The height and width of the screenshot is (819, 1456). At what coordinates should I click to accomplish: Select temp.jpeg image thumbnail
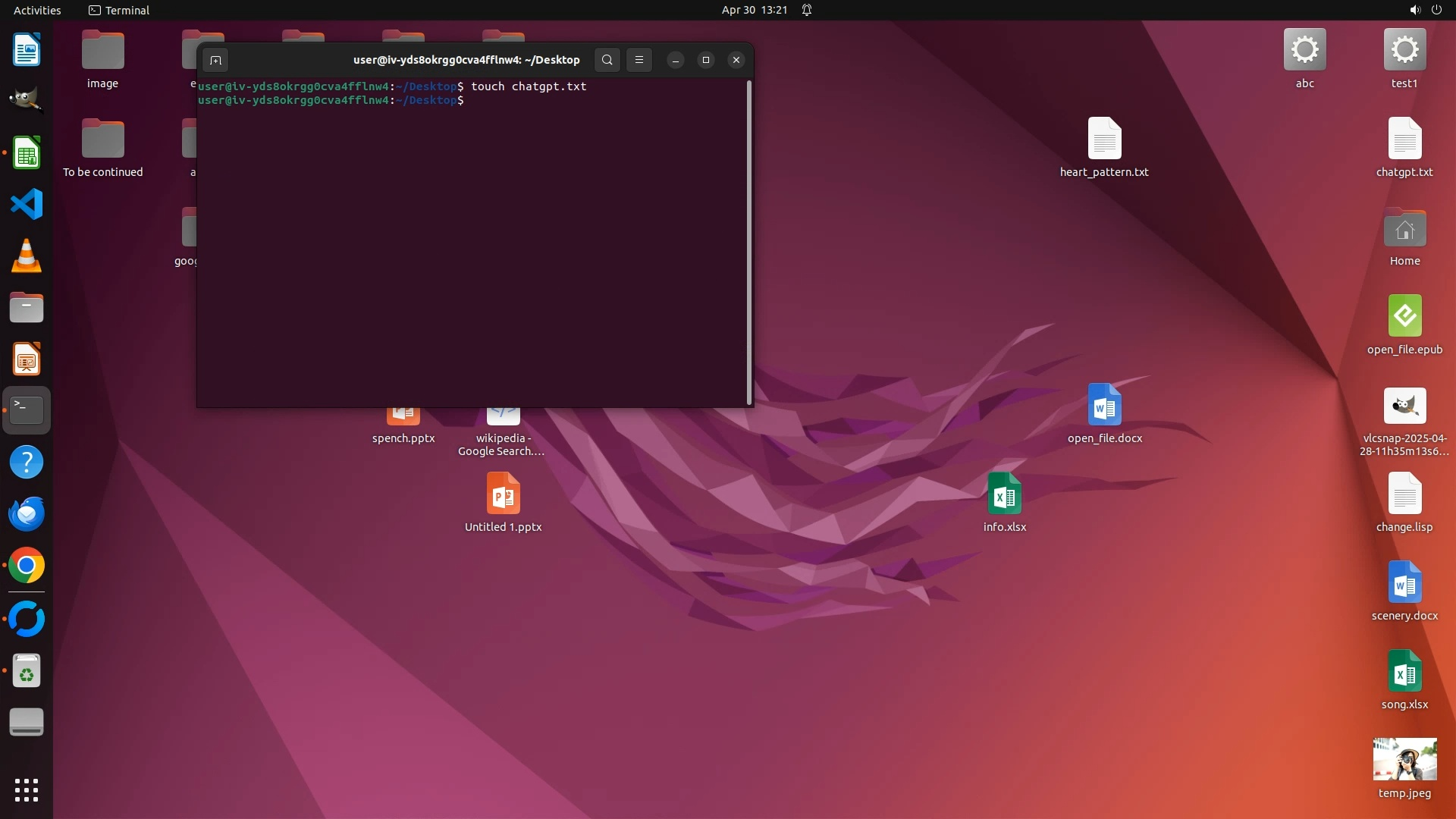pyautogui.click(x=1404, y=760)
